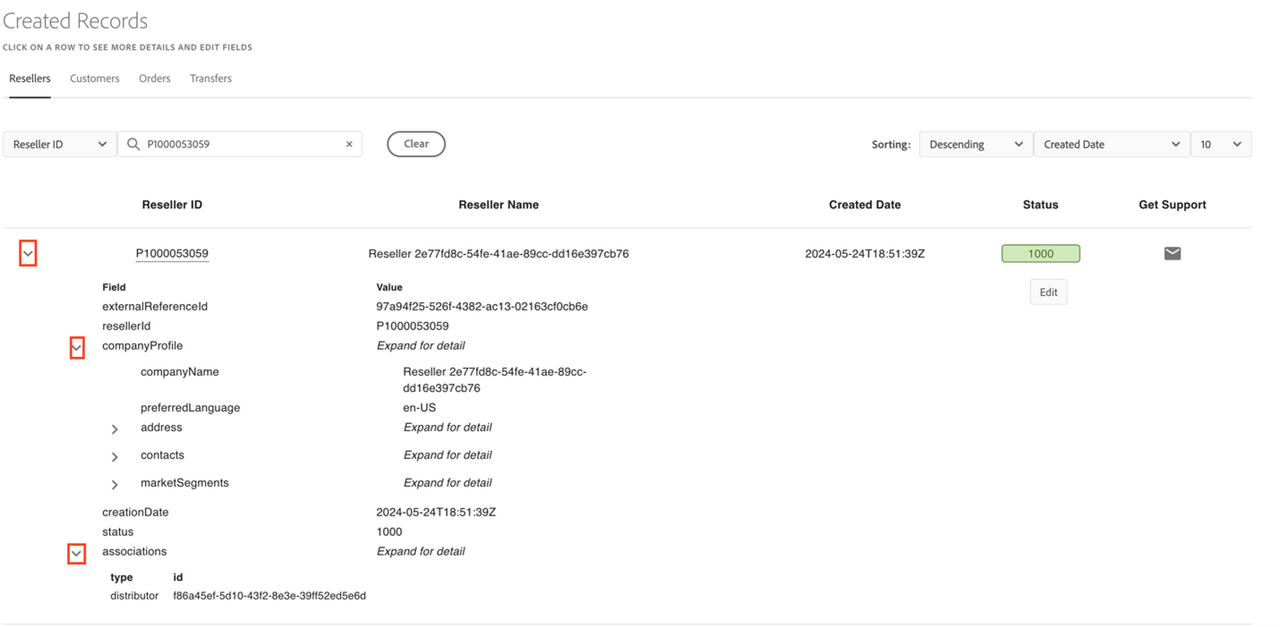Screen dimensions: 1280x627
Task: Expand the contacts field details
Action: (115, 457)
